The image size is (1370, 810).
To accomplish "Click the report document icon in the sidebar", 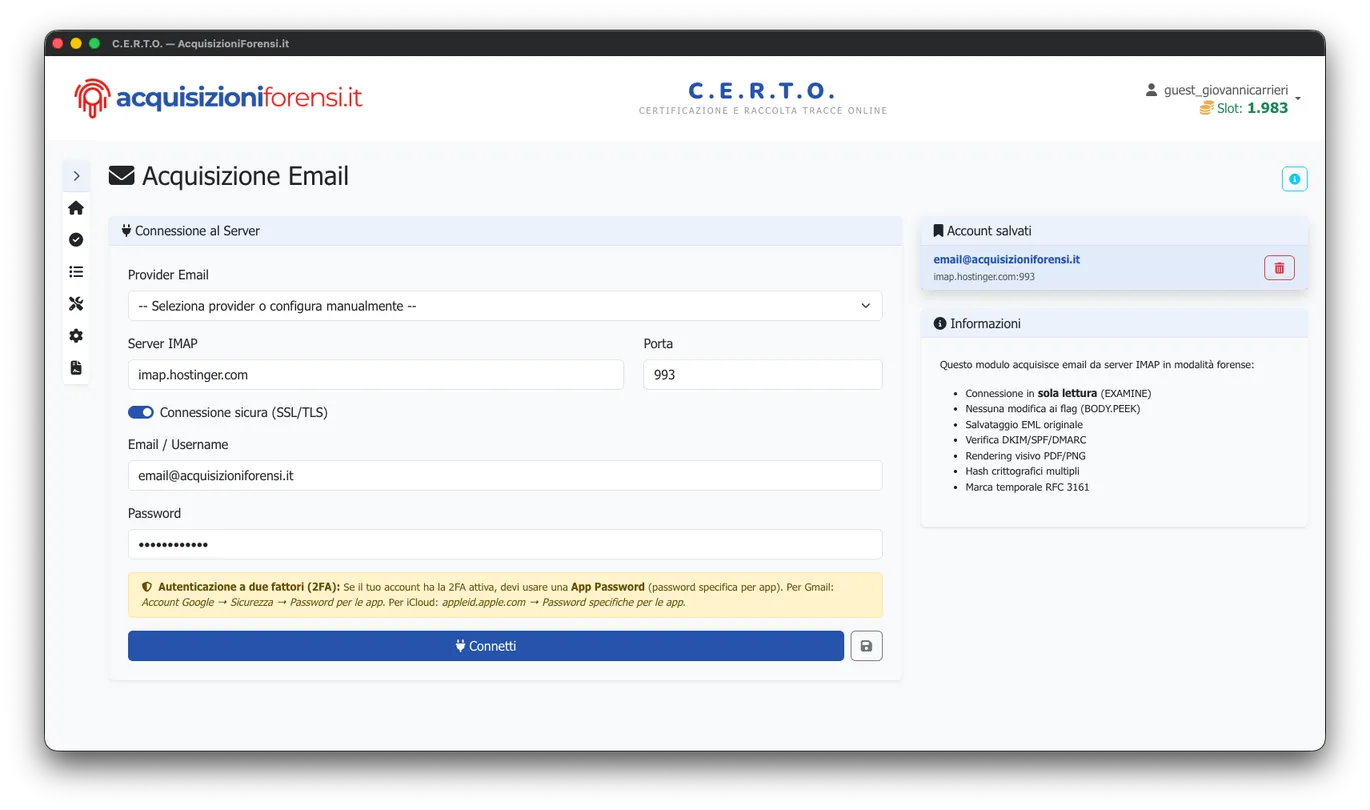I will [x=75, y=367].
